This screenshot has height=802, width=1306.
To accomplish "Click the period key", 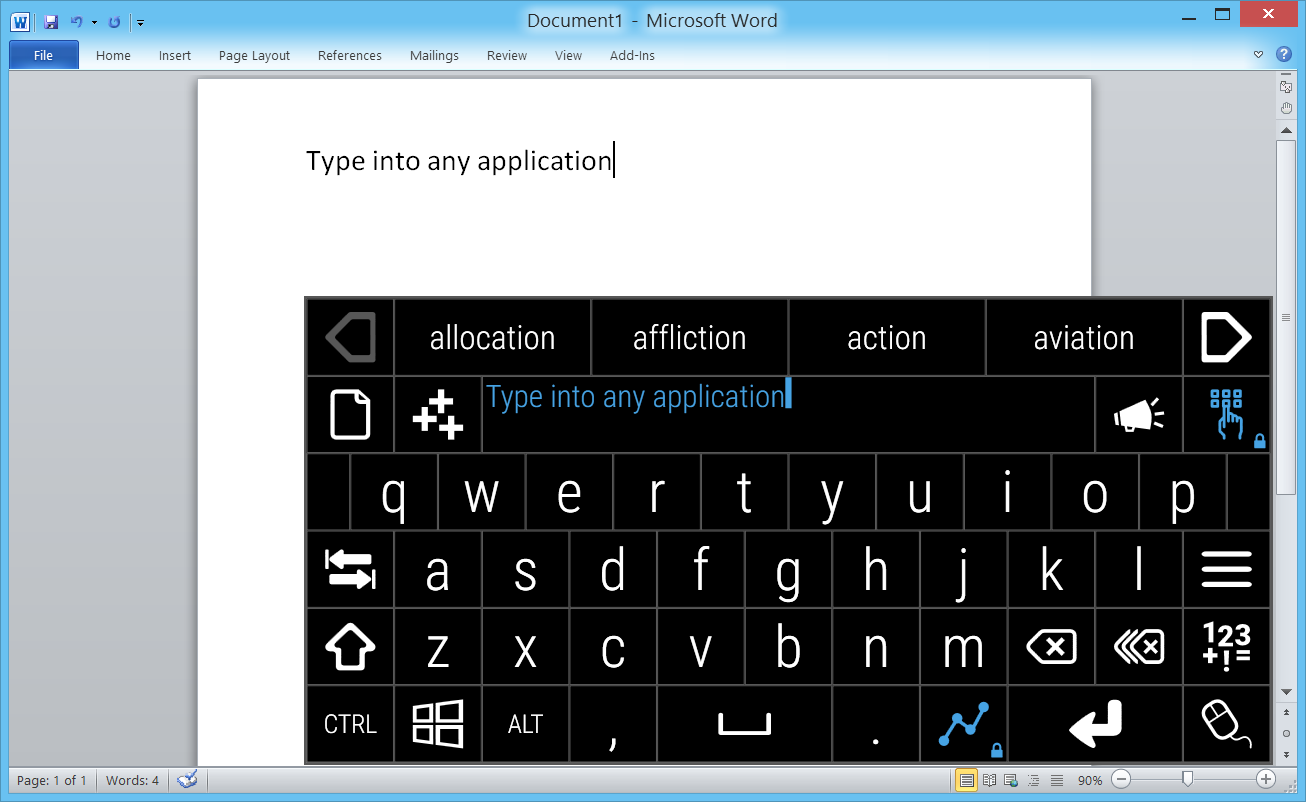I will point(876,723).
